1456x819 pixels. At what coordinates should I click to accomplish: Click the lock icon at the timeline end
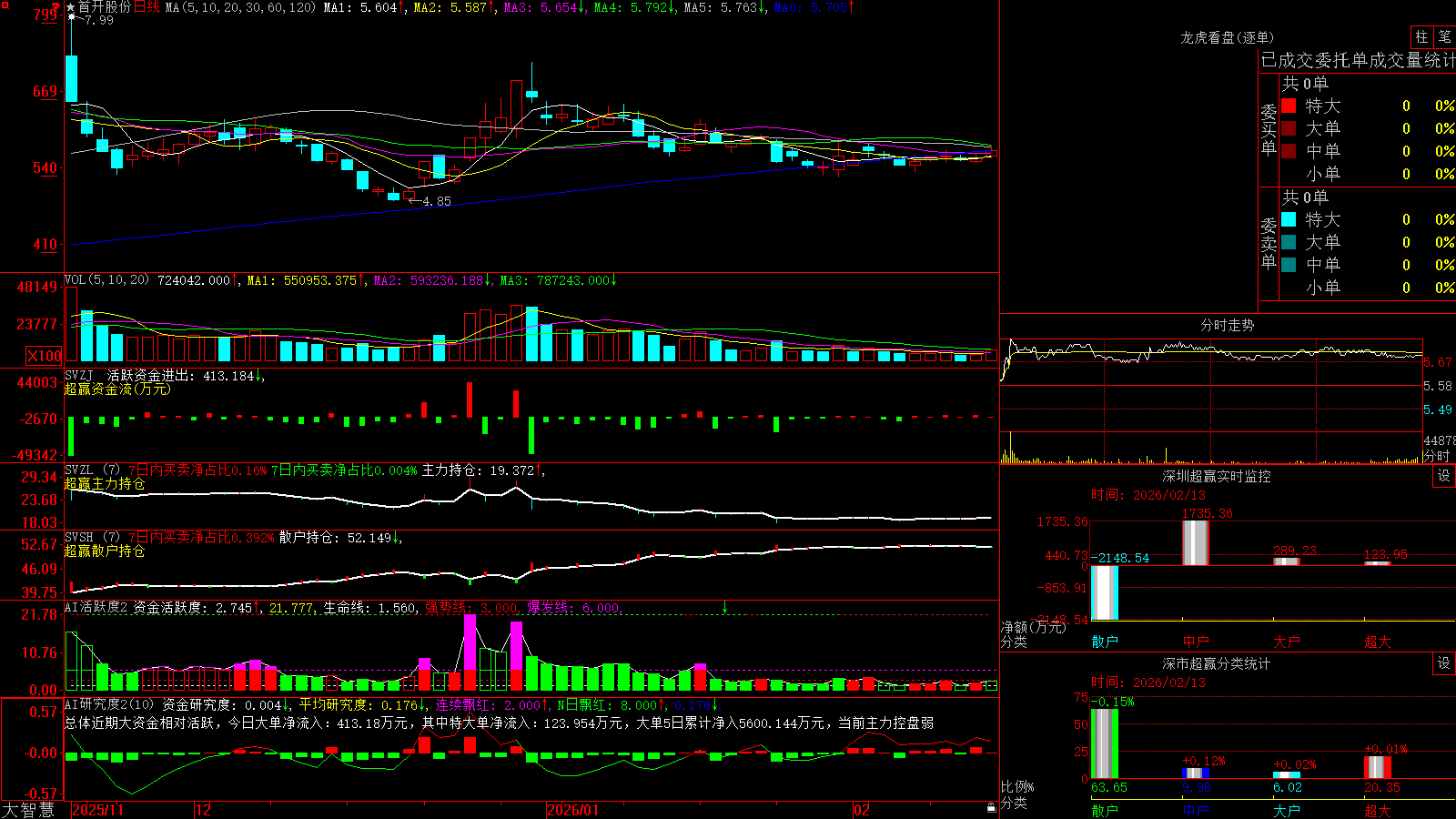click(x=991, y=808)
